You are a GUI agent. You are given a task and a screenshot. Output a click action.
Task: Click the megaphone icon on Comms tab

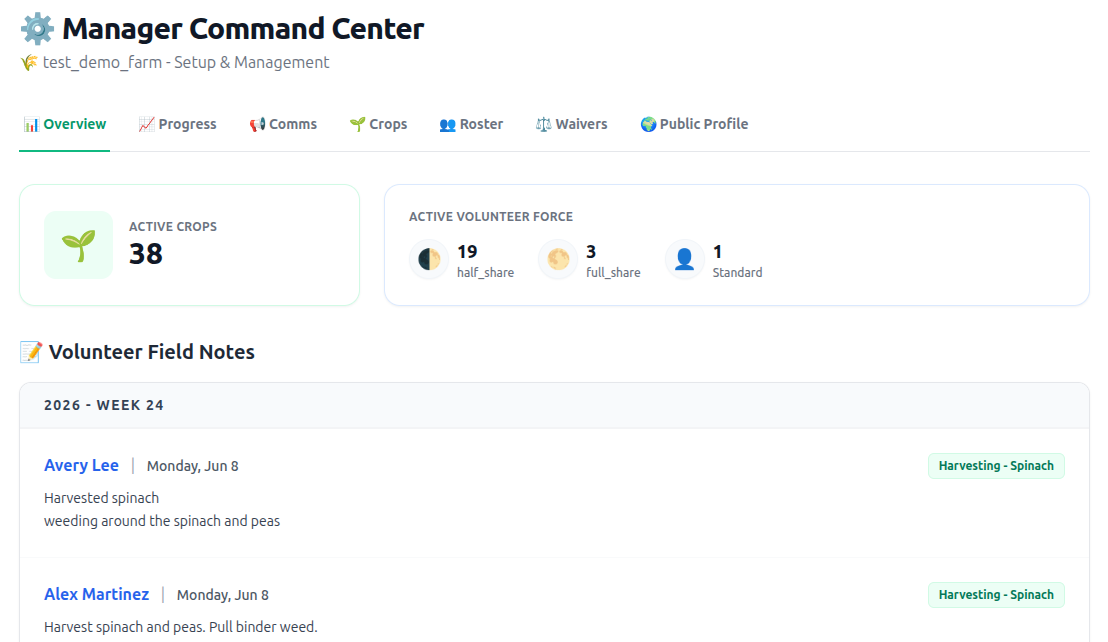point(257,125)
